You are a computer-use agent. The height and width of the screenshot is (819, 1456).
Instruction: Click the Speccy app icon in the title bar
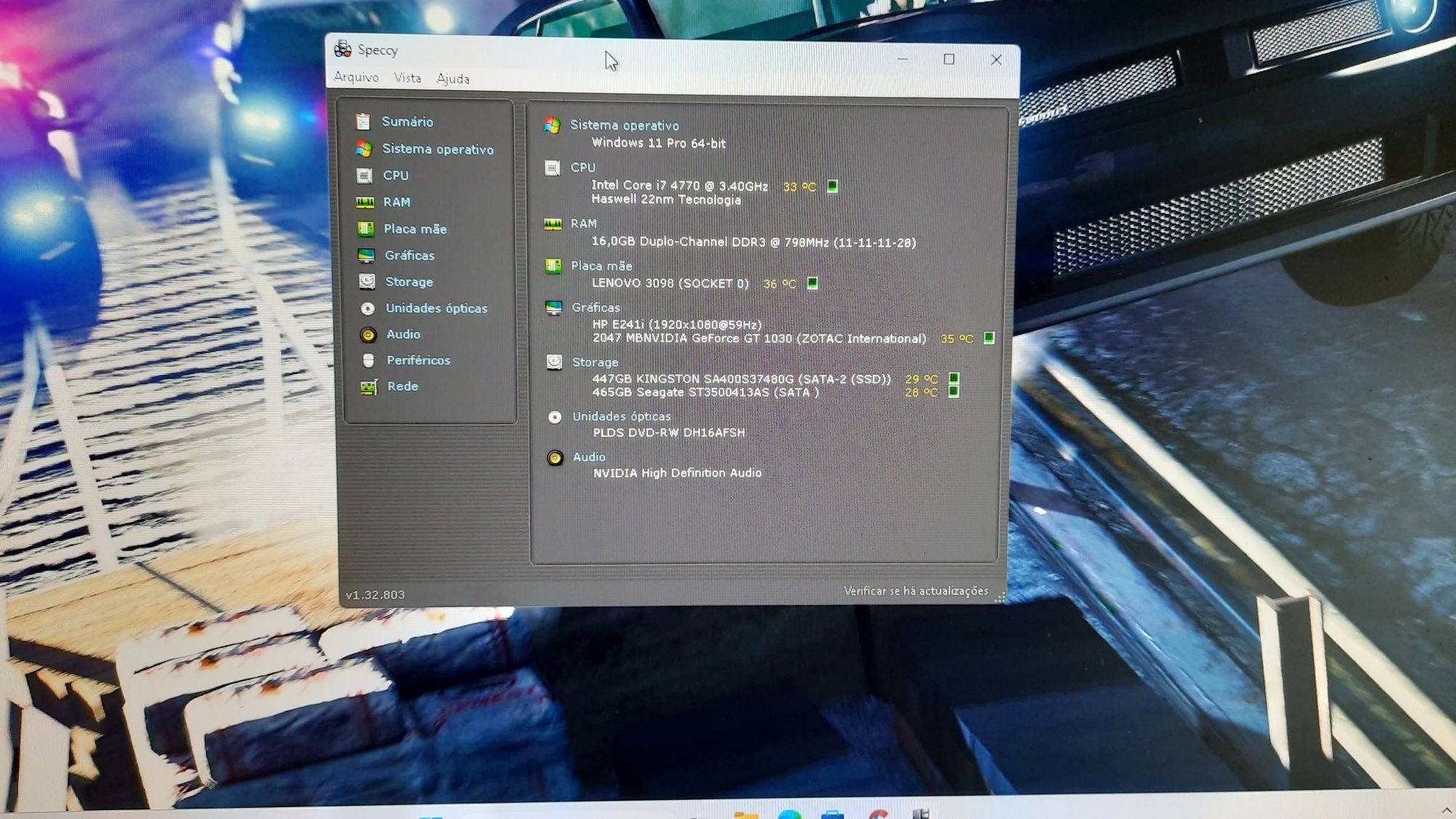(342, 49)
